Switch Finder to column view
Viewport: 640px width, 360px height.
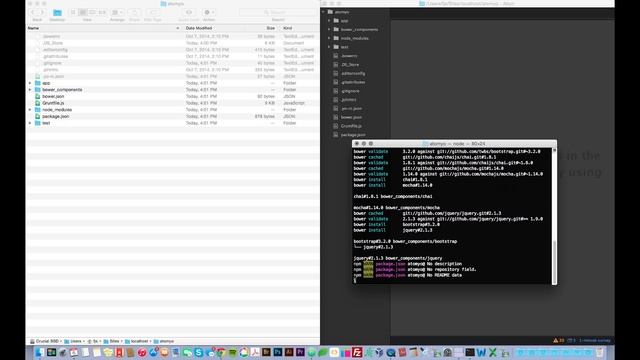92,13
